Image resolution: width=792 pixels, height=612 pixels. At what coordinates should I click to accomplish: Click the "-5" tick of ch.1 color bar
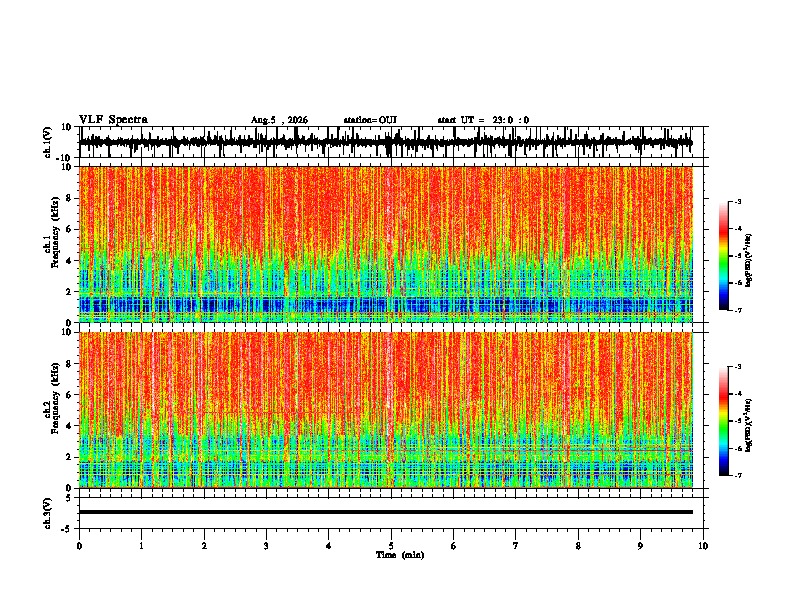(x=737, y=256)
